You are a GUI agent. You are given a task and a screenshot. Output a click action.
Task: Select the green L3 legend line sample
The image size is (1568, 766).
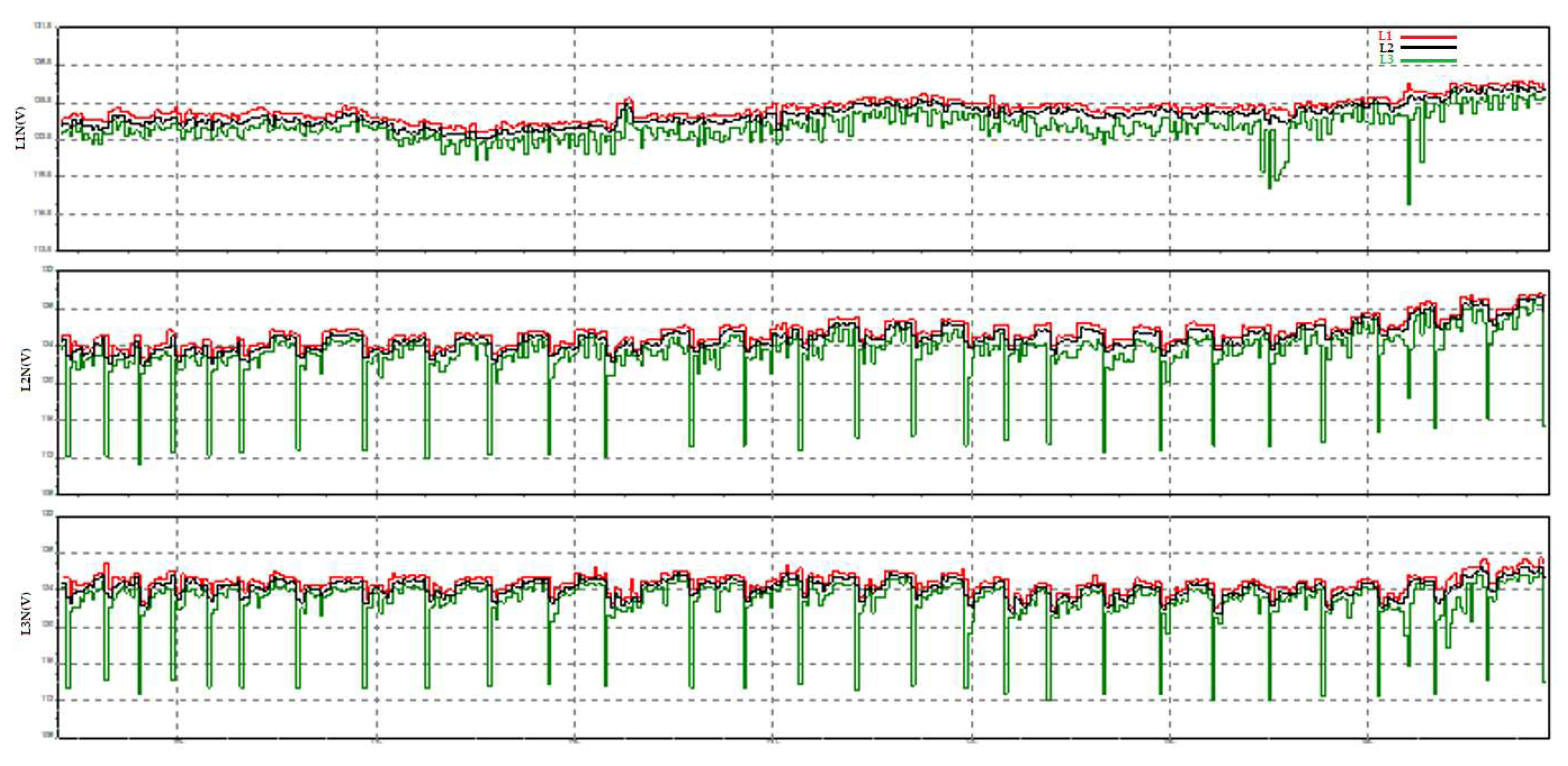point(1429,61)
